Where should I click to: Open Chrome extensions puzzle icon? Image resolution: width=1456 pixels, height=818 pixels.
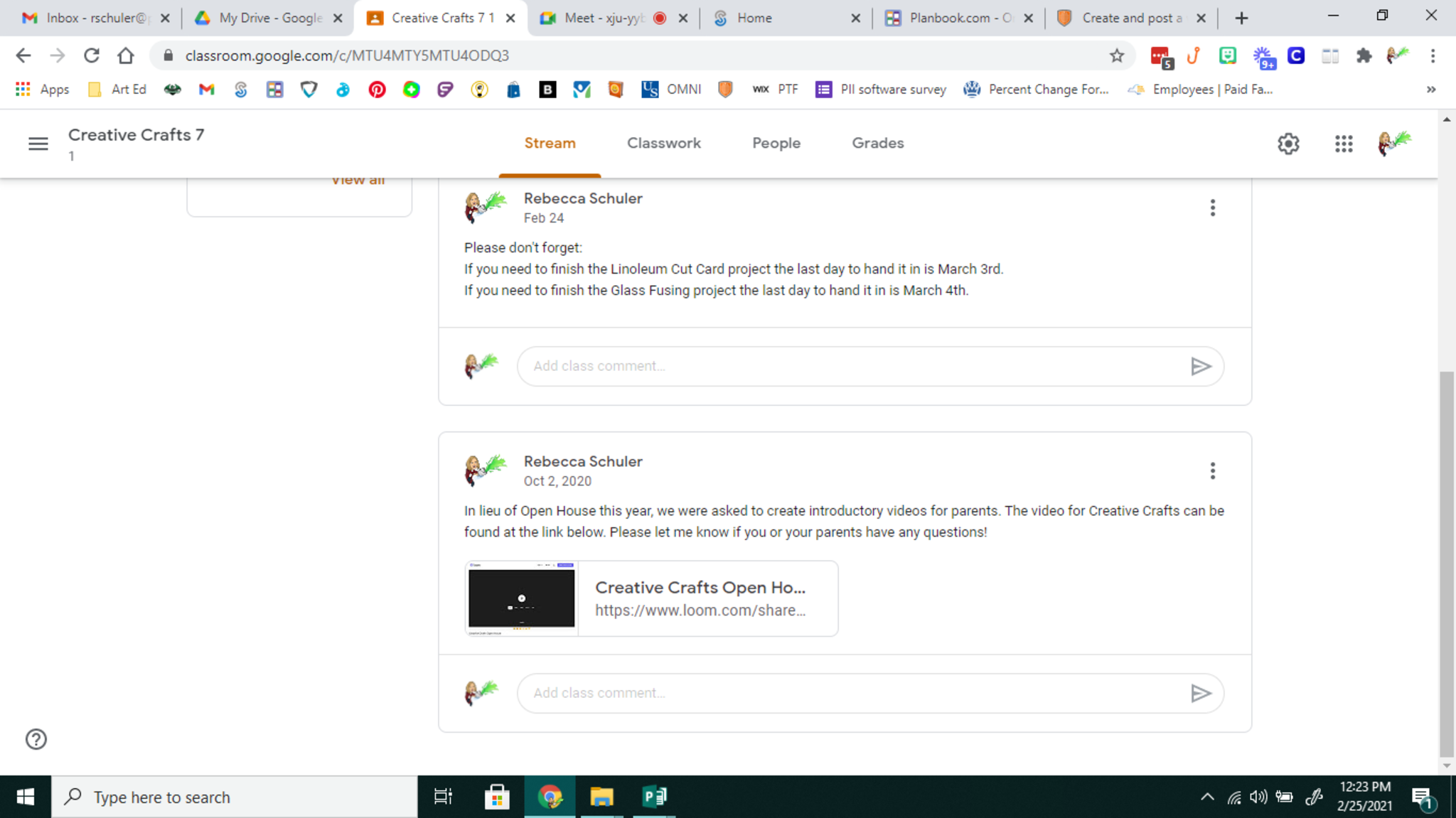point(1363,55)
